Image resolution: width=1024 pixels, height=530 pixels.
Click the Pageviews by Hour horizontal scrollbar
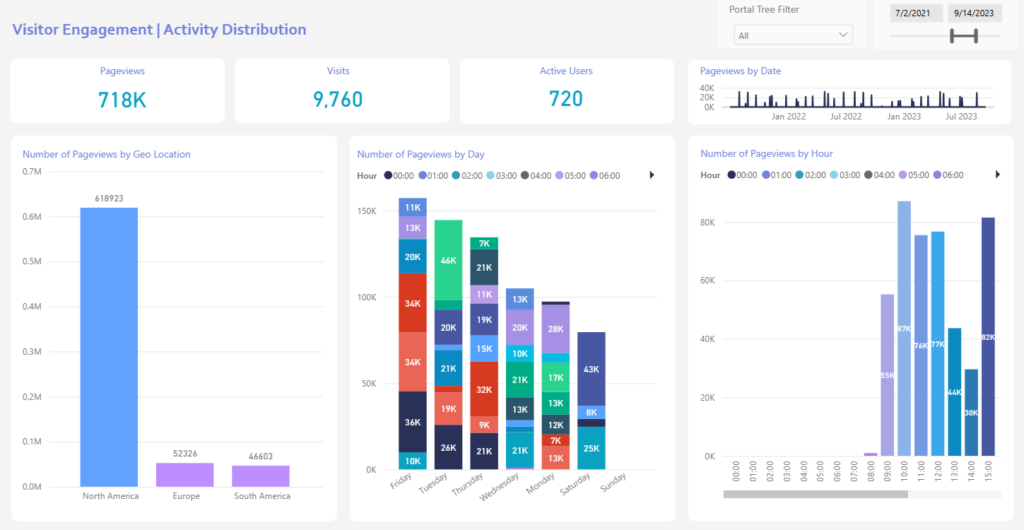coord(815,494)
